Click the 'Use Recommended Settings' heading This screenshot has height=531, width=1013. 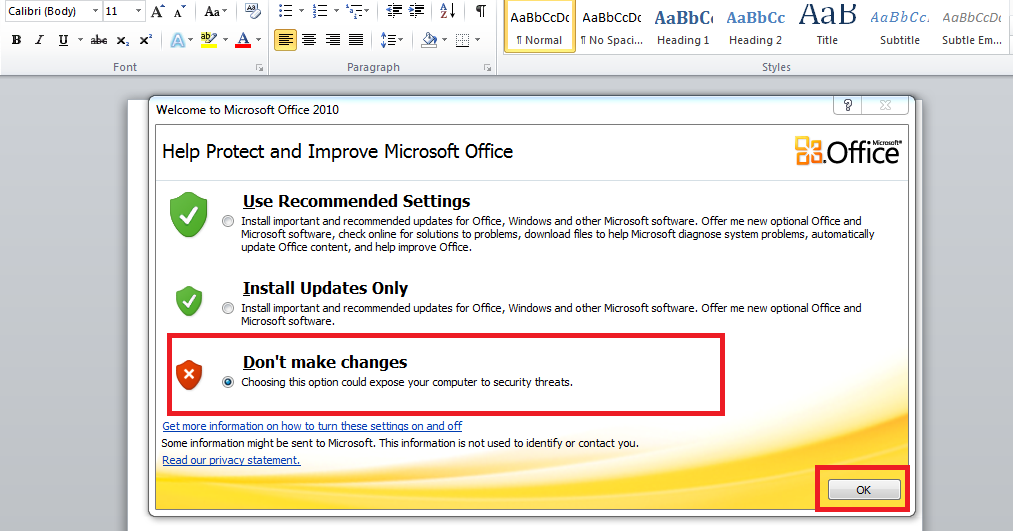pos(357,202)
